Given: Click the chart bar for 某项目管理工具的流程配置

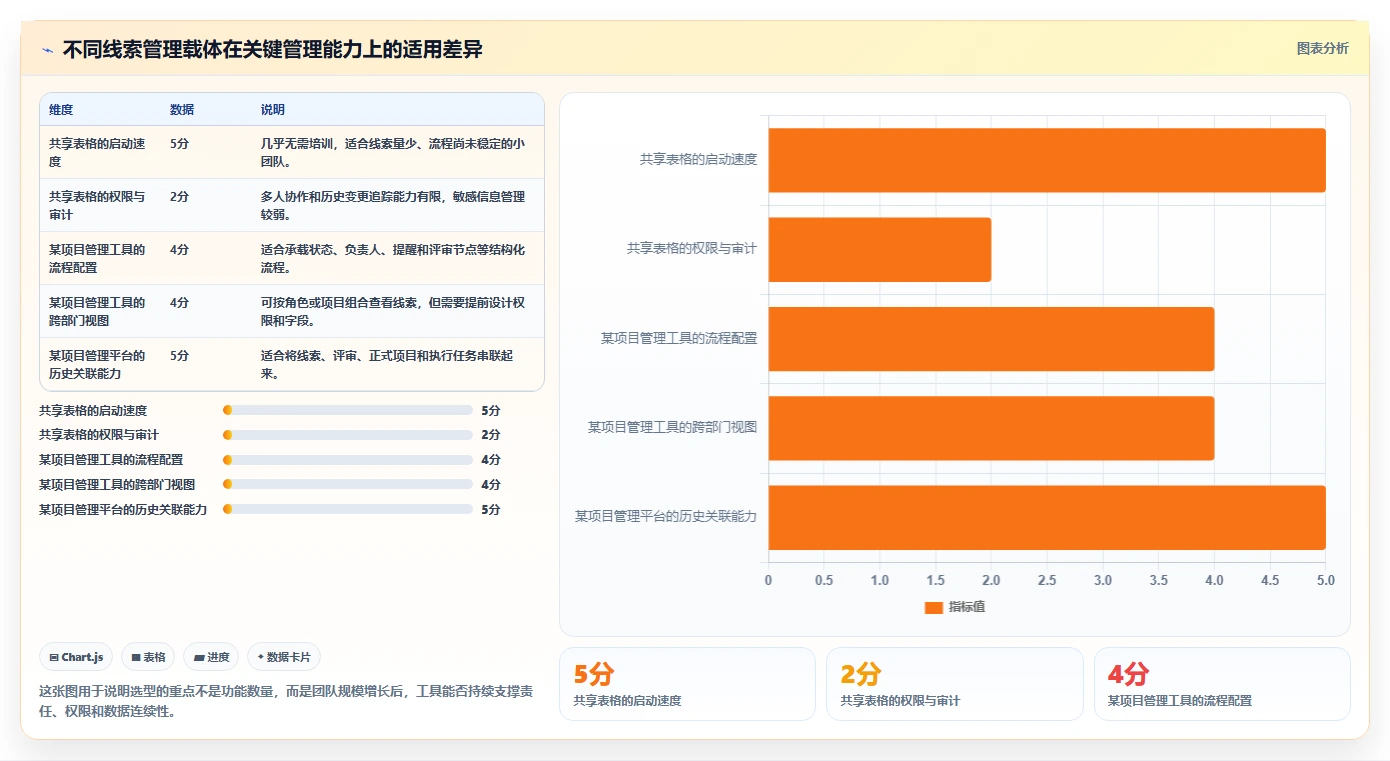Looking at the screenshot, I should tap(991, 339).
